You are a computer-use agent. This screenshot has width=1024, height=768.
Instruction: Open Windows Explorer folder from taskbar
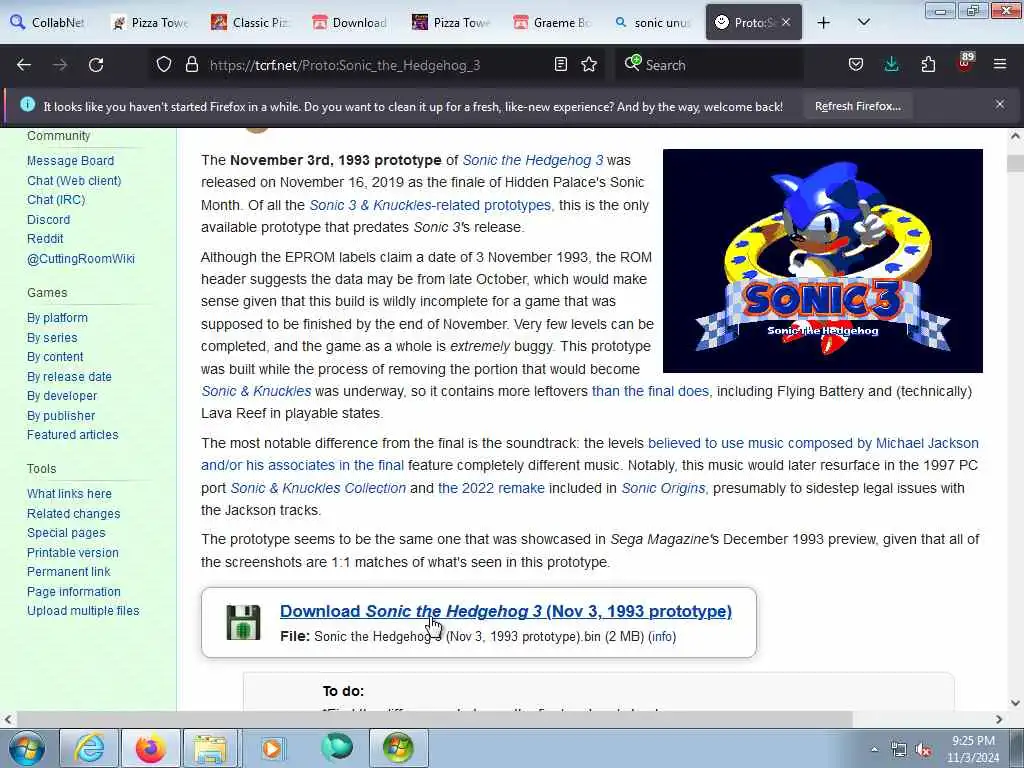point(210,748)
